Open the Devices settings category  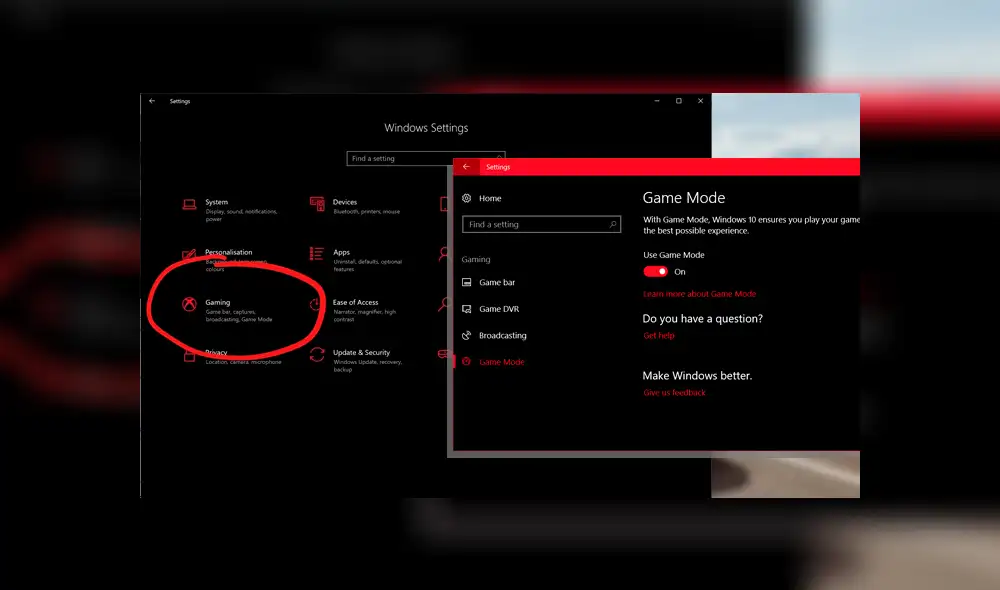pos(344,203)
